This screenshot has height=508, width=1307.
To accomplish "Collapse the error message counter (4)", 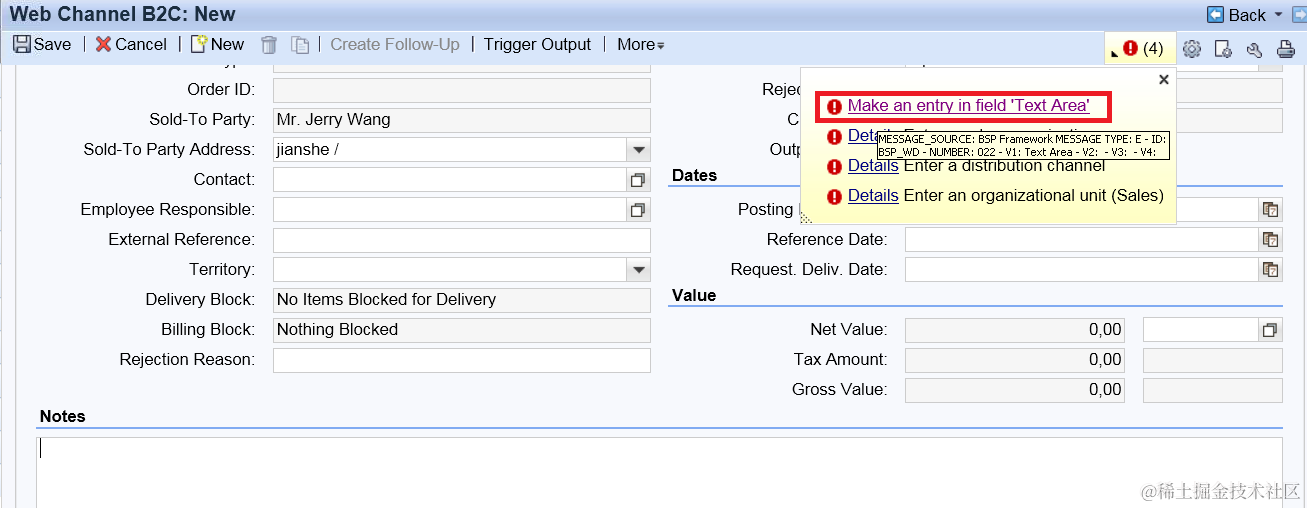I will (x=1140, y=48).
